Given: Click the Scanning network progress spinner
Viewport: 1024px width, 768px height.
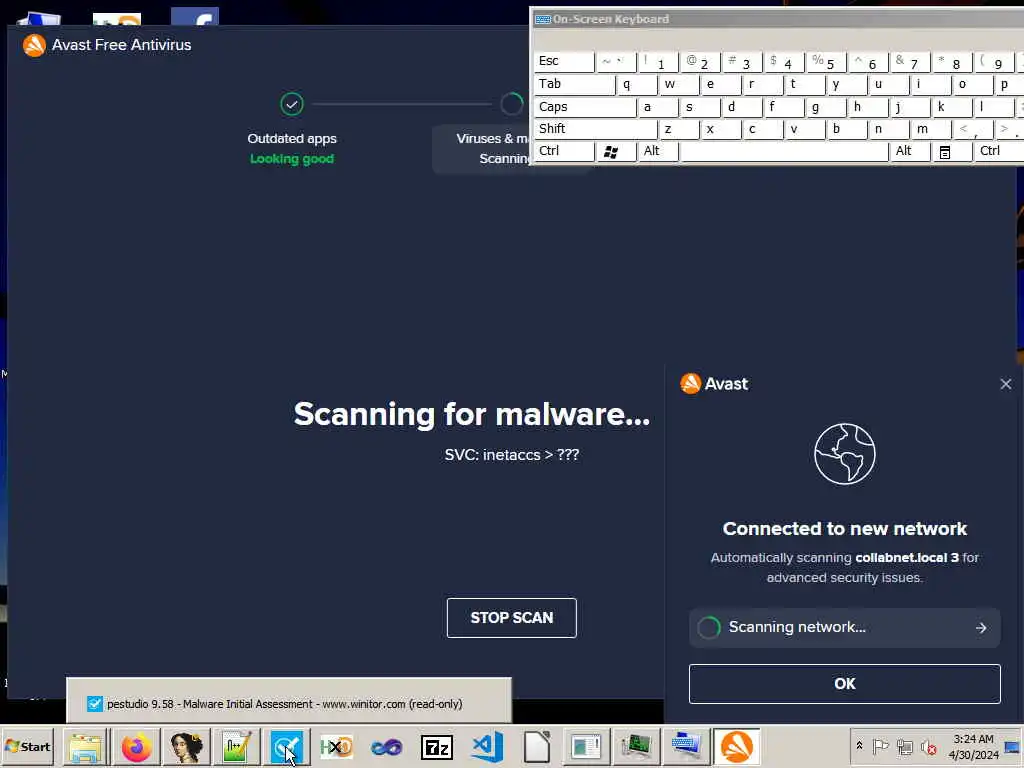Looking at the screenshot, I should pyautogui.click(x=709, y=628).
